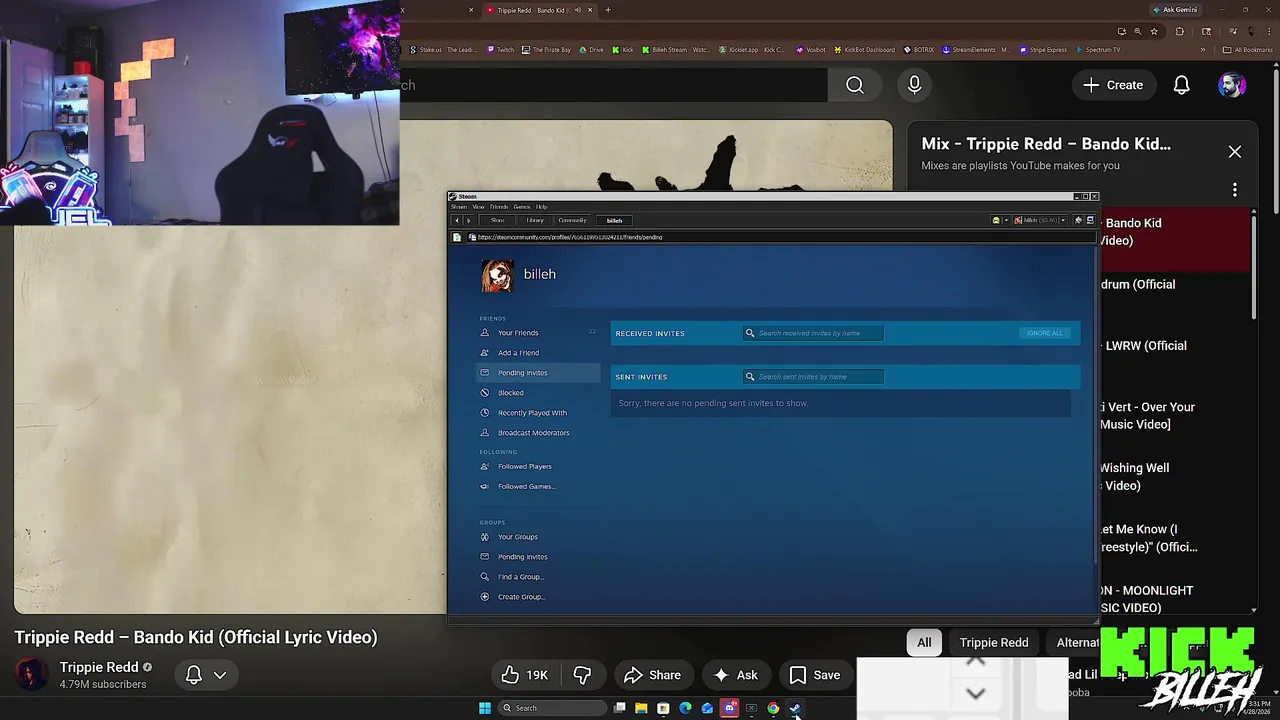Click the Steam icon in the taskbar
This screenshot has width=1280, height=720.
(x=795, y=708)
